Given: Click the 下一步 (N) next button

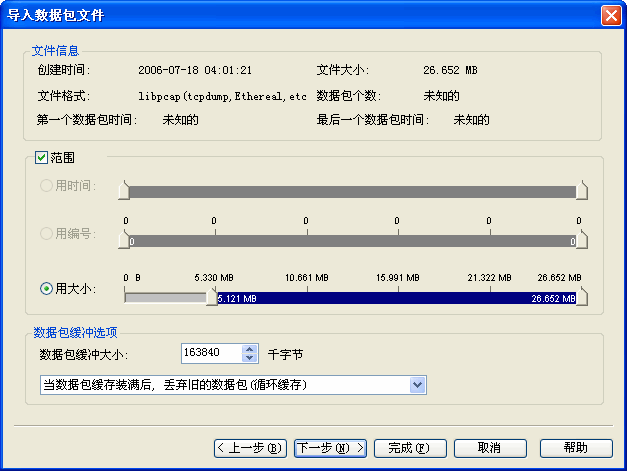Looking at the screenshot, I should point(330,448).
